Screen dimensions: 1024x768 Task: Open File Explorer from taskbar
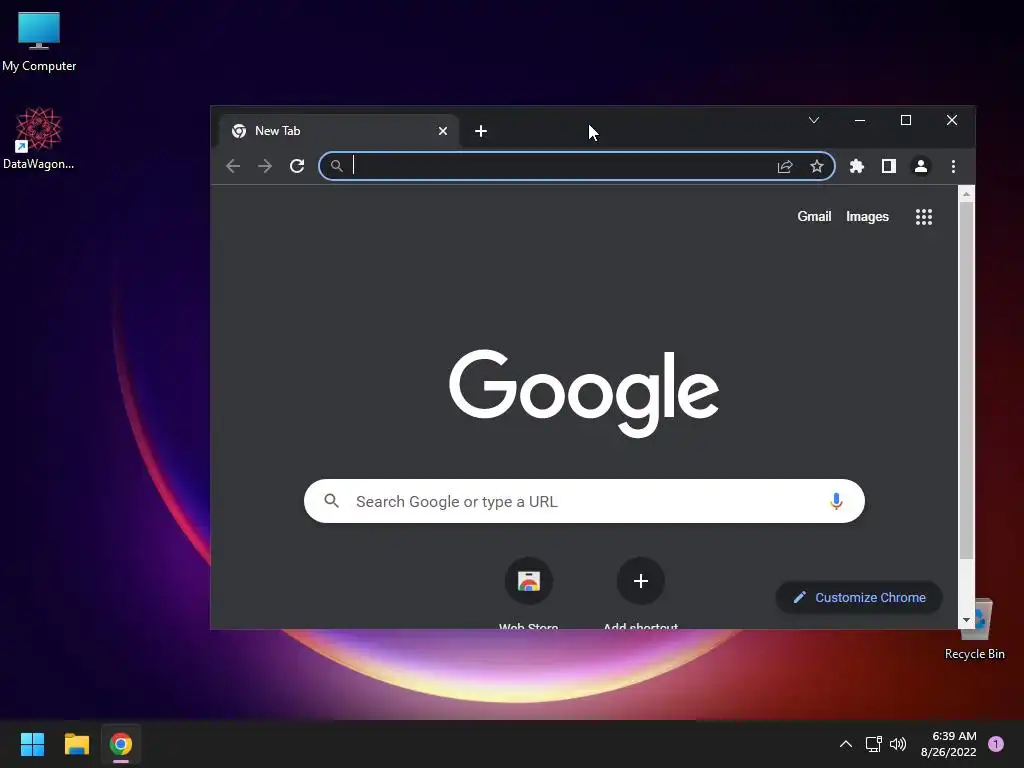(76, 744)
